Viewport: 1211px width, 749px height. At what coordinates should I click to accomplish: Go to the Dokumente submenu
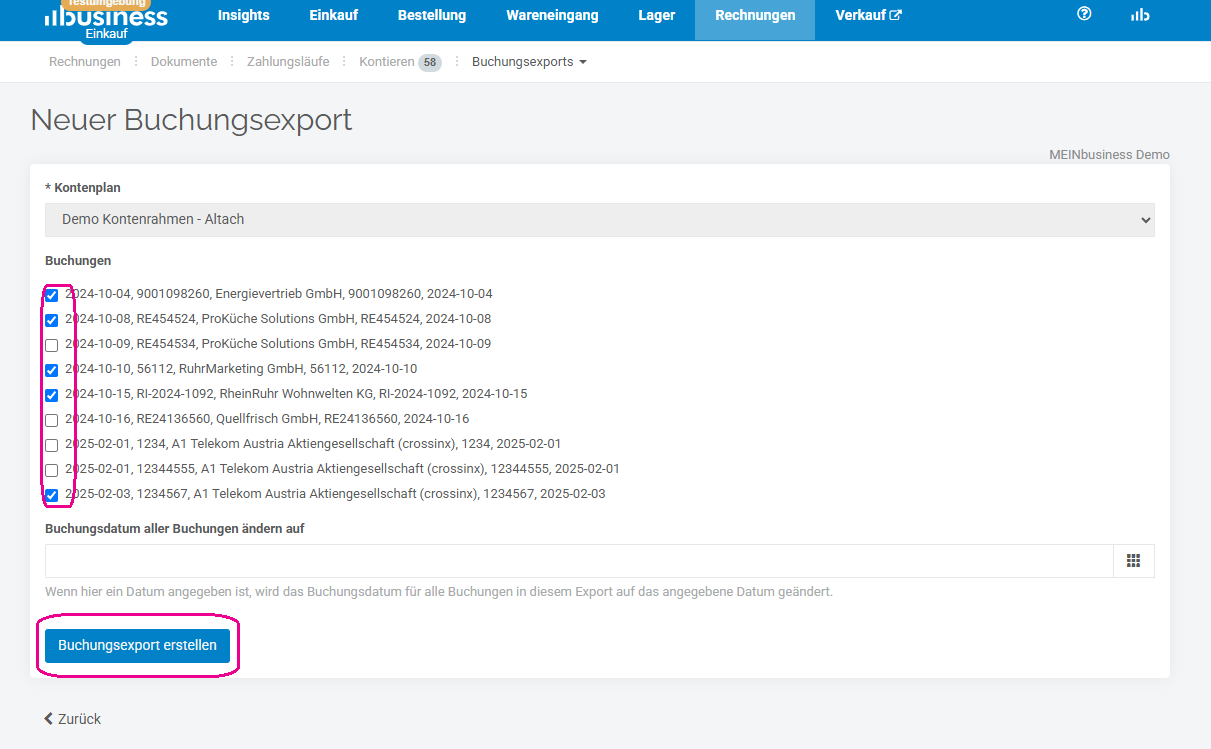[184, 62]
